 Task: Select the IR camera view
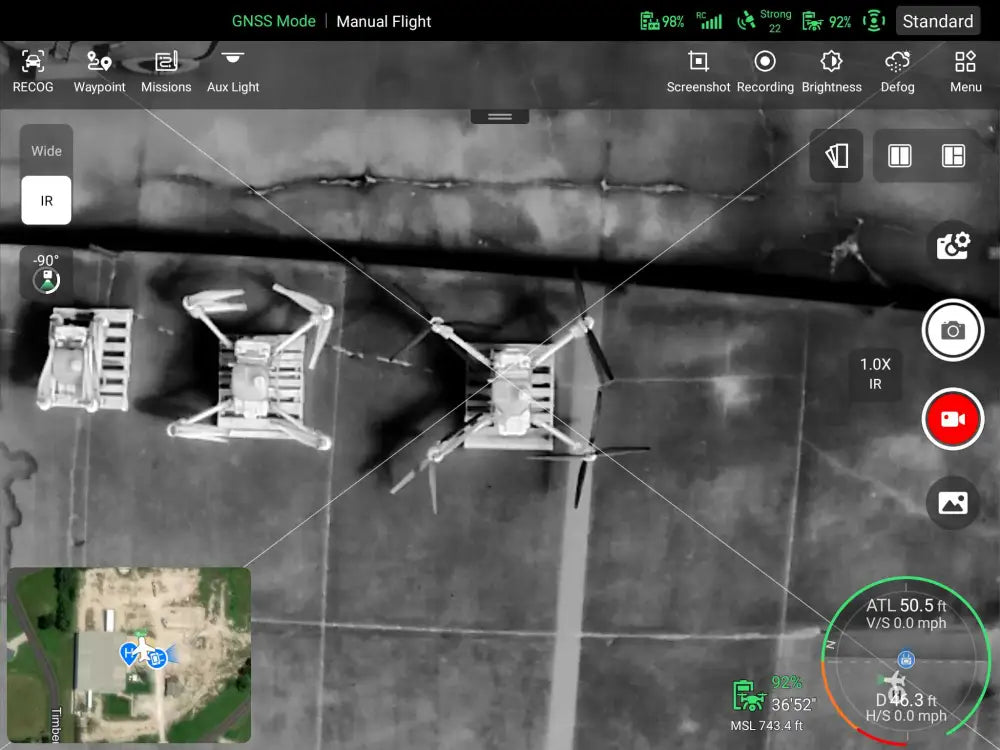point(46,201)
